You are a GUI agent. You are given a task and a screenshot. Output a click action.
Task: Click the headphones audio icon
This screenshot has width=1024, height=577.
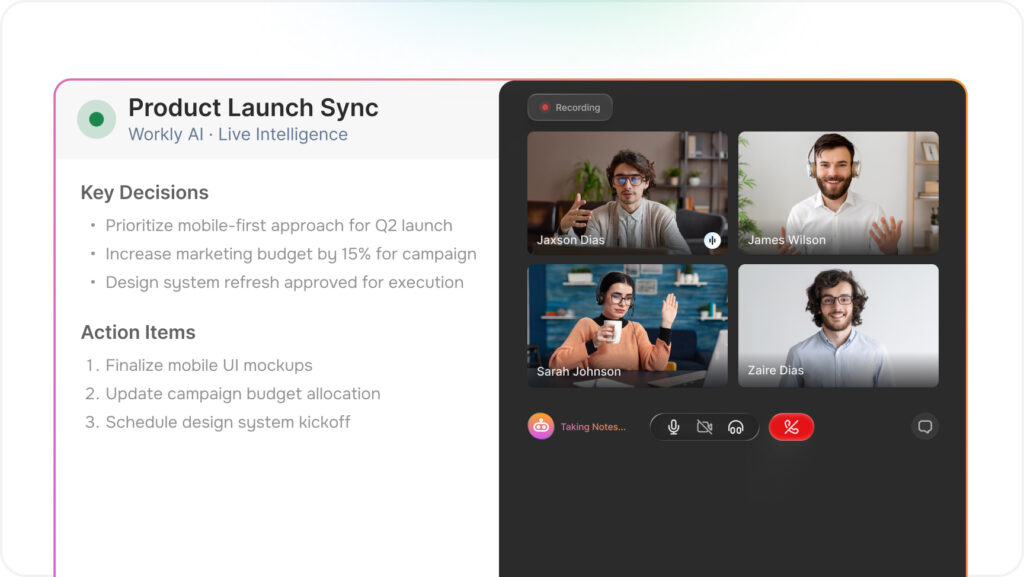736,427
